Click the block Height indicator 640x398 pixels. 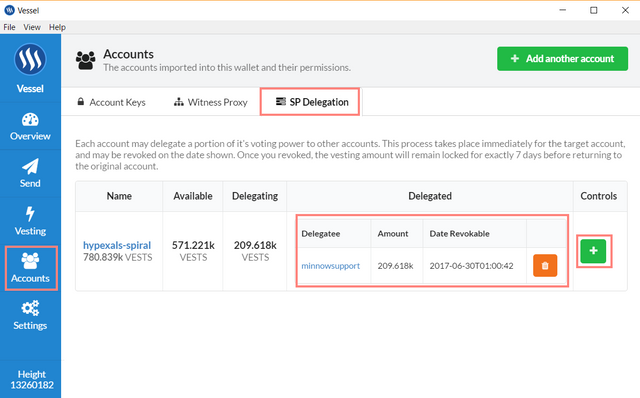(x=32, y=380)
